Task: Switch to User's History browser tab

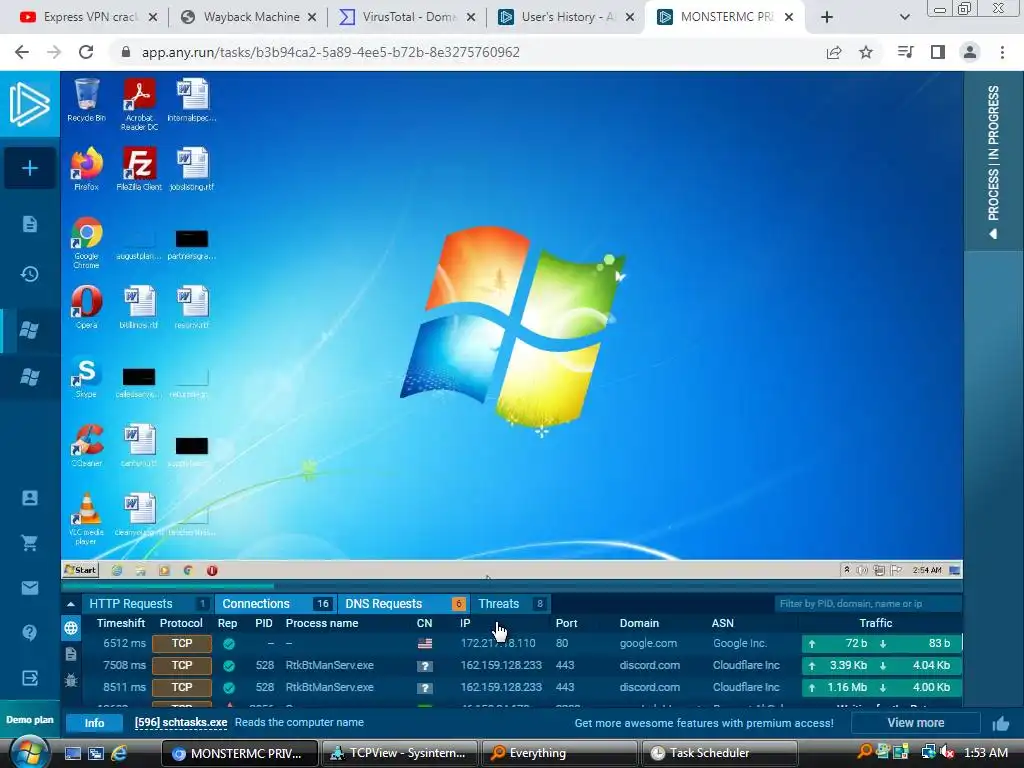Action: 566,17
